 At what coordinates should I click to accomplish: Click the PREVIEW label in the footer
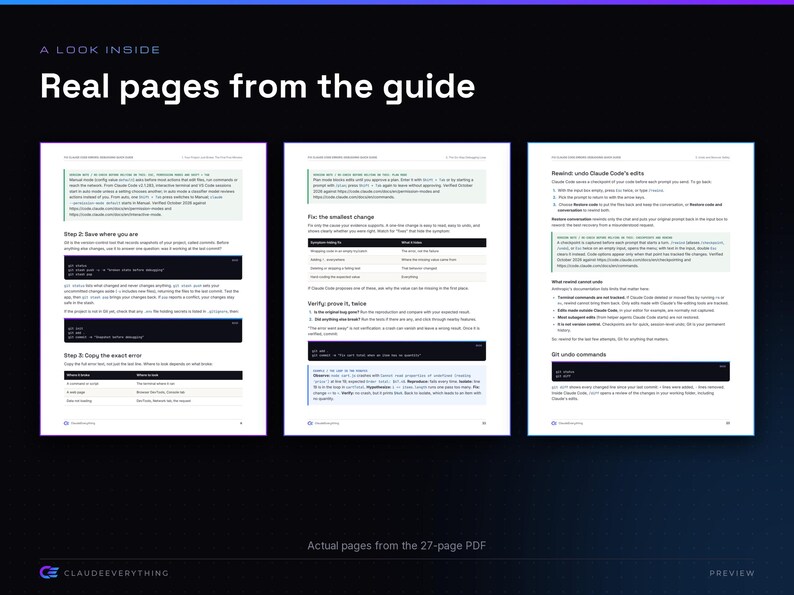732,573
